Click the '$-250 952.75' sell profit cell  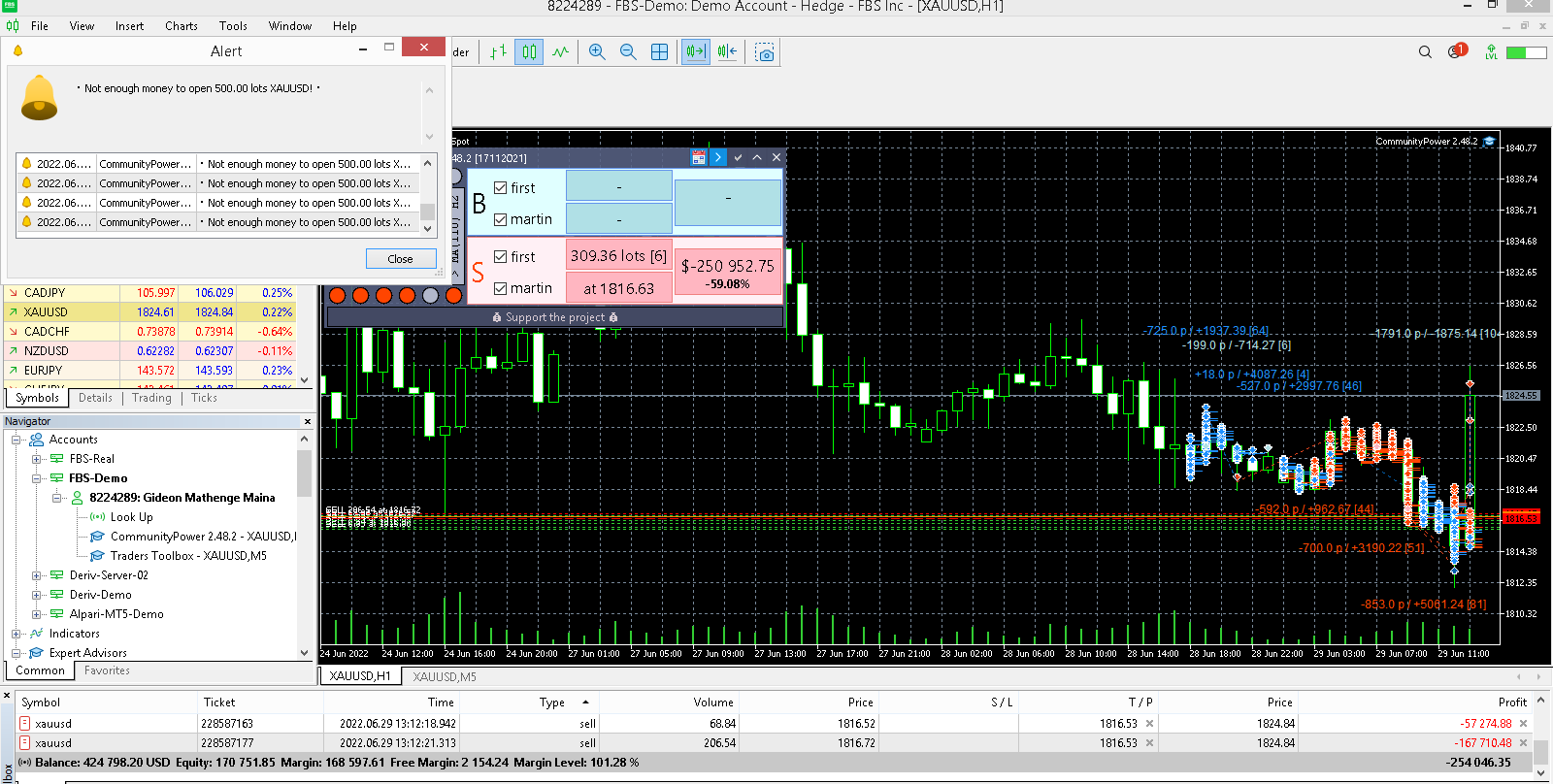(727, 272)
